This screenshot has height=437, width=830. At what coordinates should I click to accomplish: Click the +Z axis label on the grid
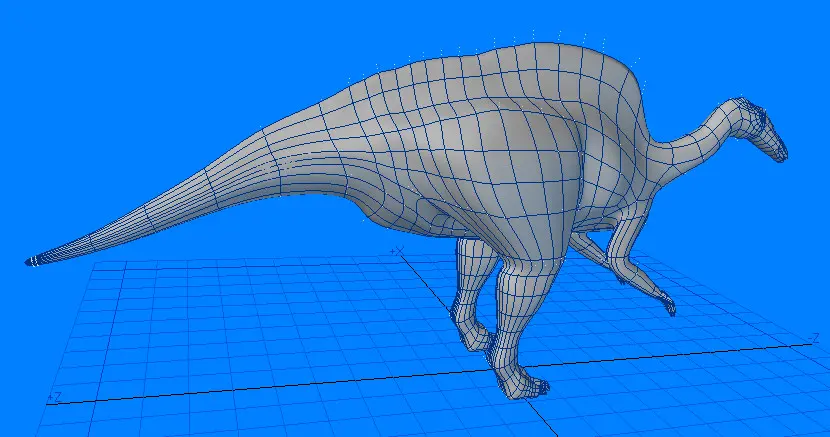tap(55, 396)
